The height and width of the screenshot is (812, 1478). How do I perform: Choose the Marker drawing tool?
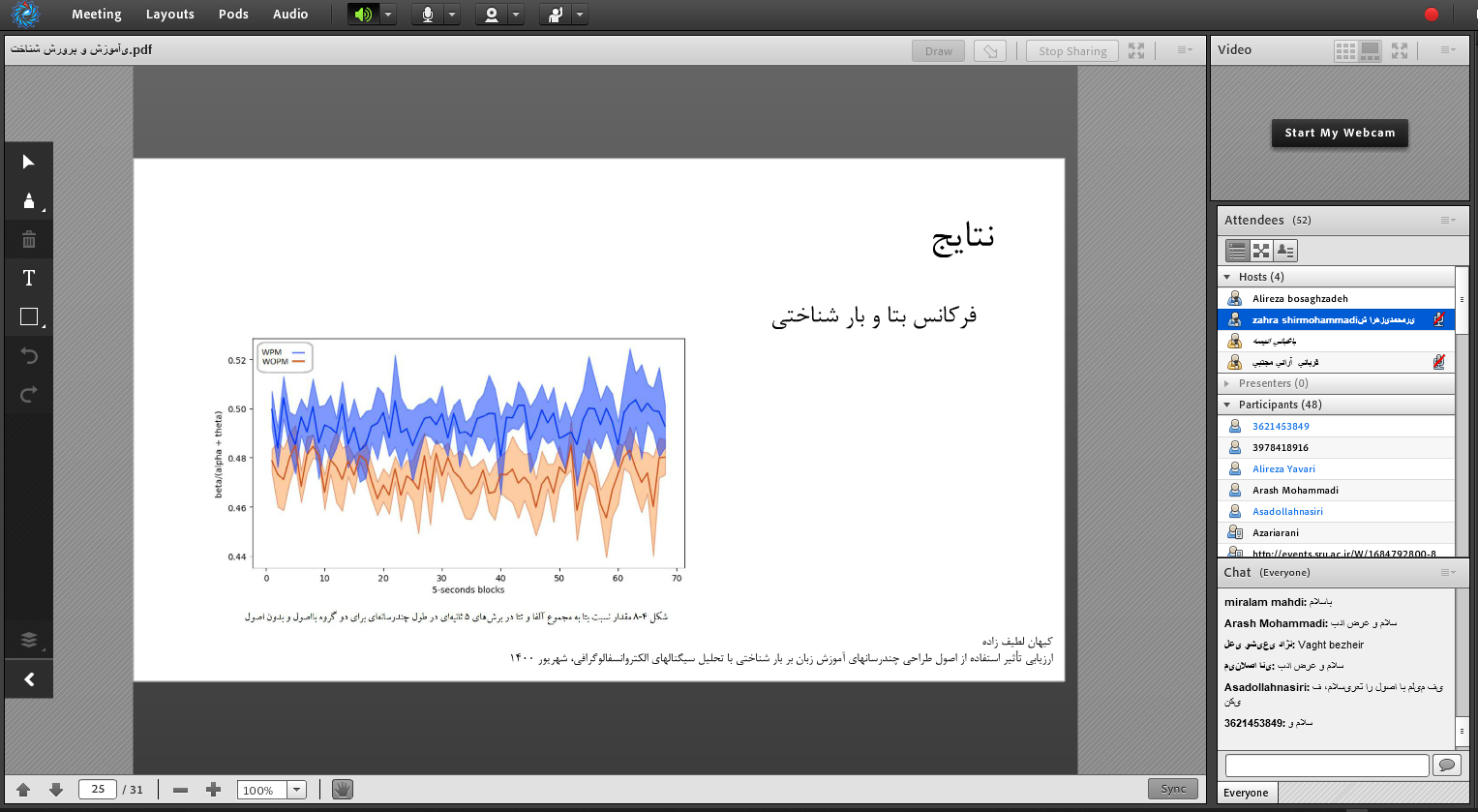[29, 200]
